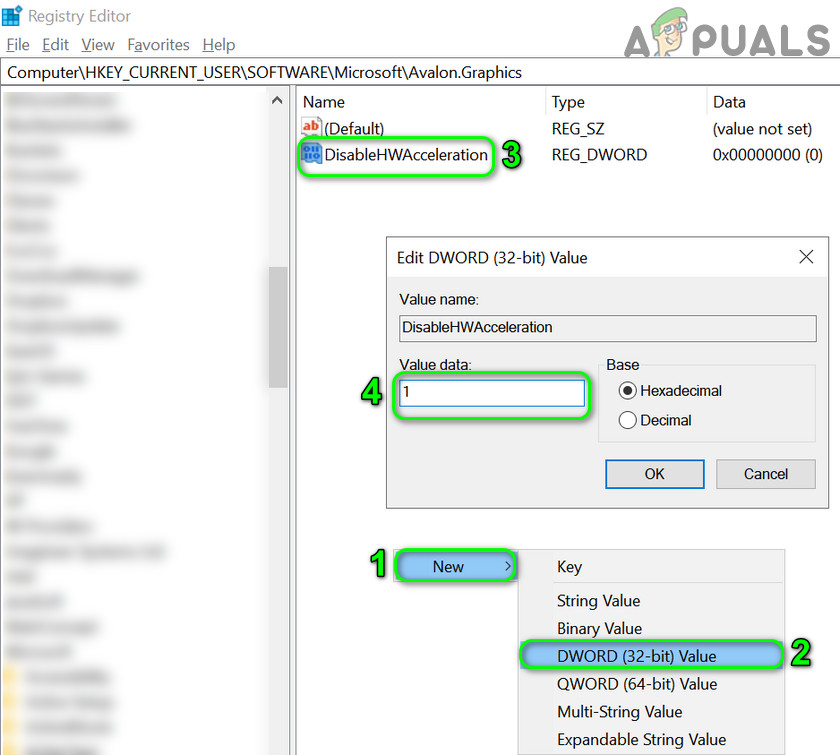Open the Edit menu
840x755 pixels.
coord(55,44)
